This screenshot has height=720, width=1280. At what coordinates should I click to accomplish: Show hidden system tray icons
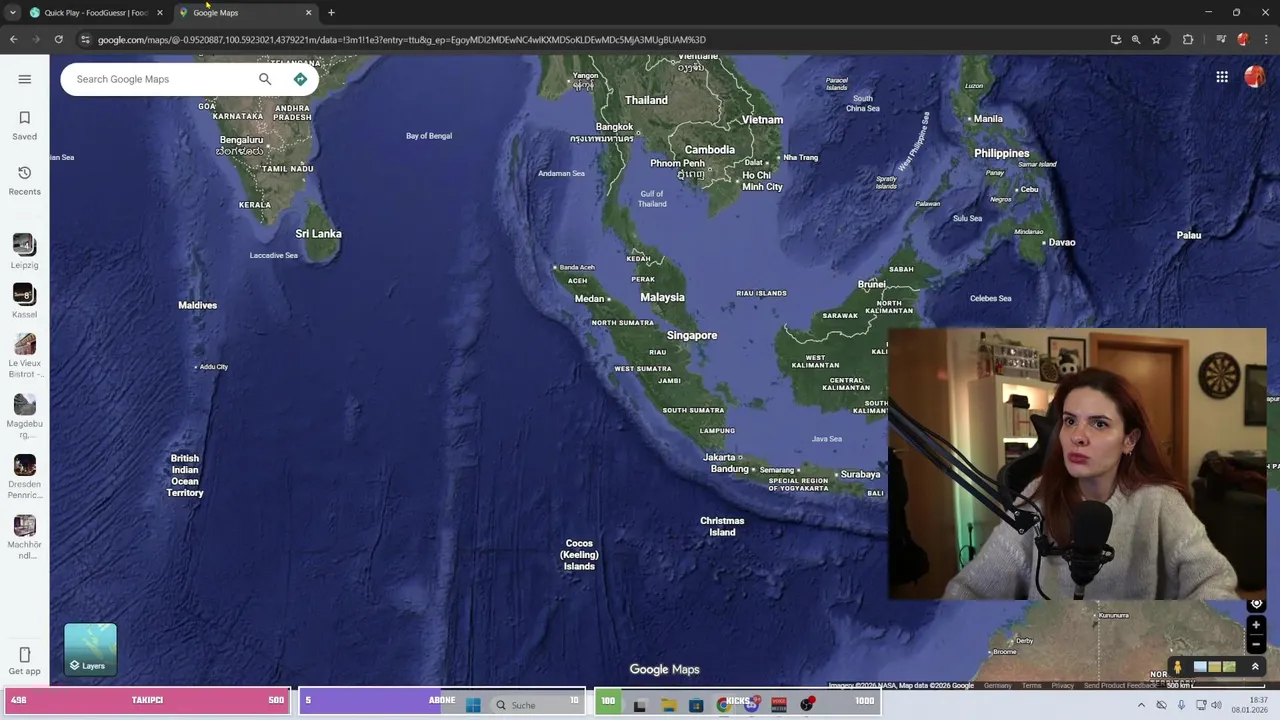(x=1141, y=704)
